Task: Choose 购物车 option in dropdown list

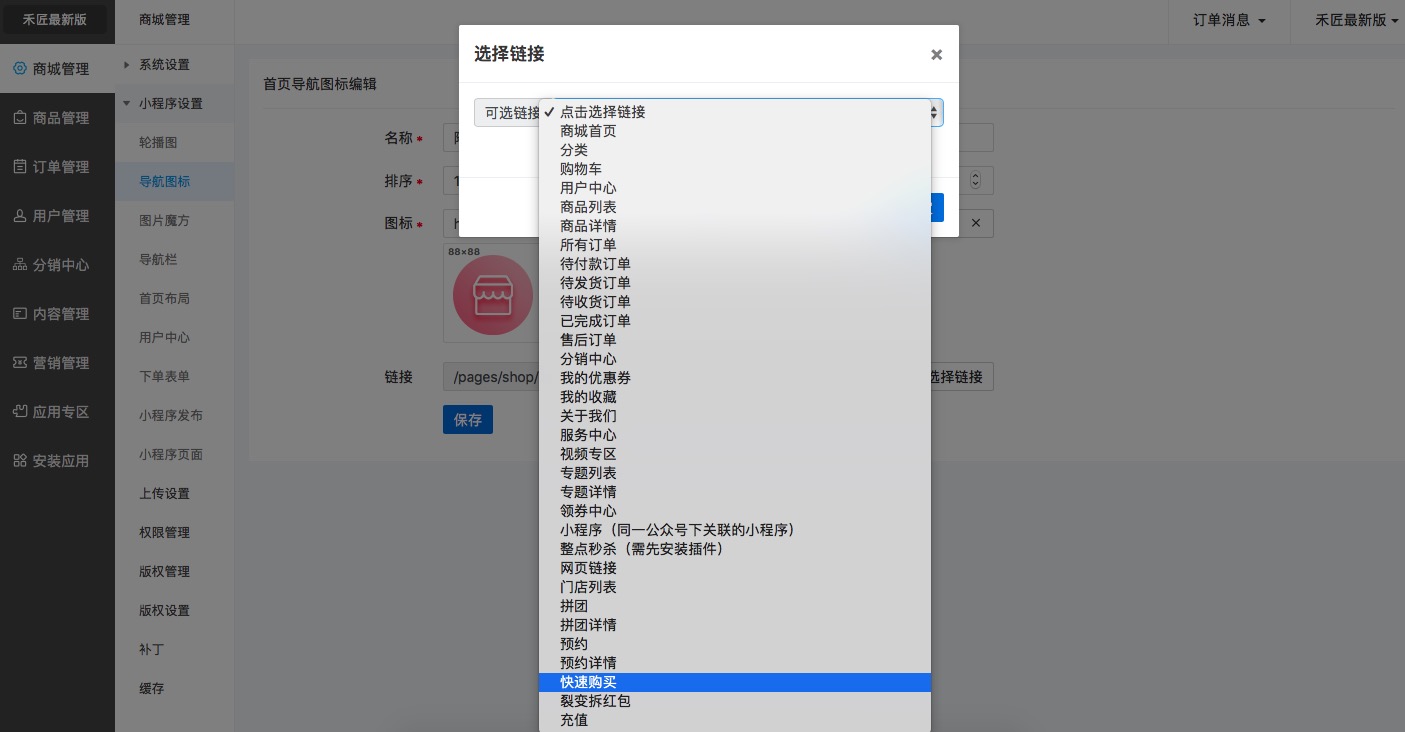Action: coord(581,169)
